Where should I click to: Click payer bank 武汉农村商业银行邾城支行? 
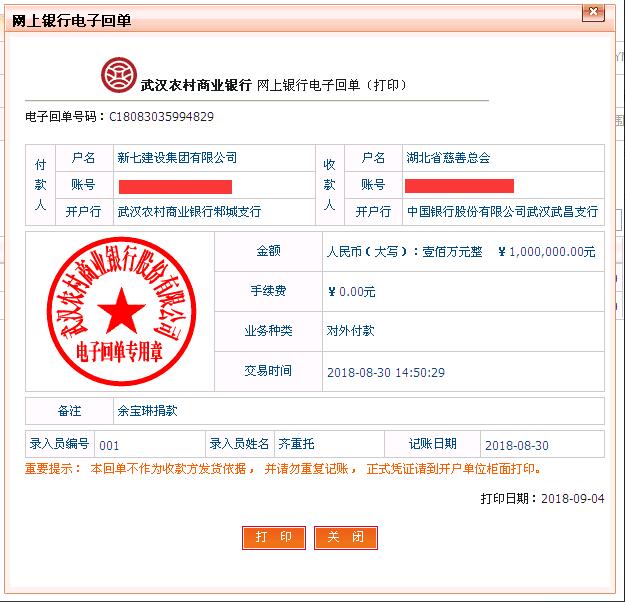[189, 211]
